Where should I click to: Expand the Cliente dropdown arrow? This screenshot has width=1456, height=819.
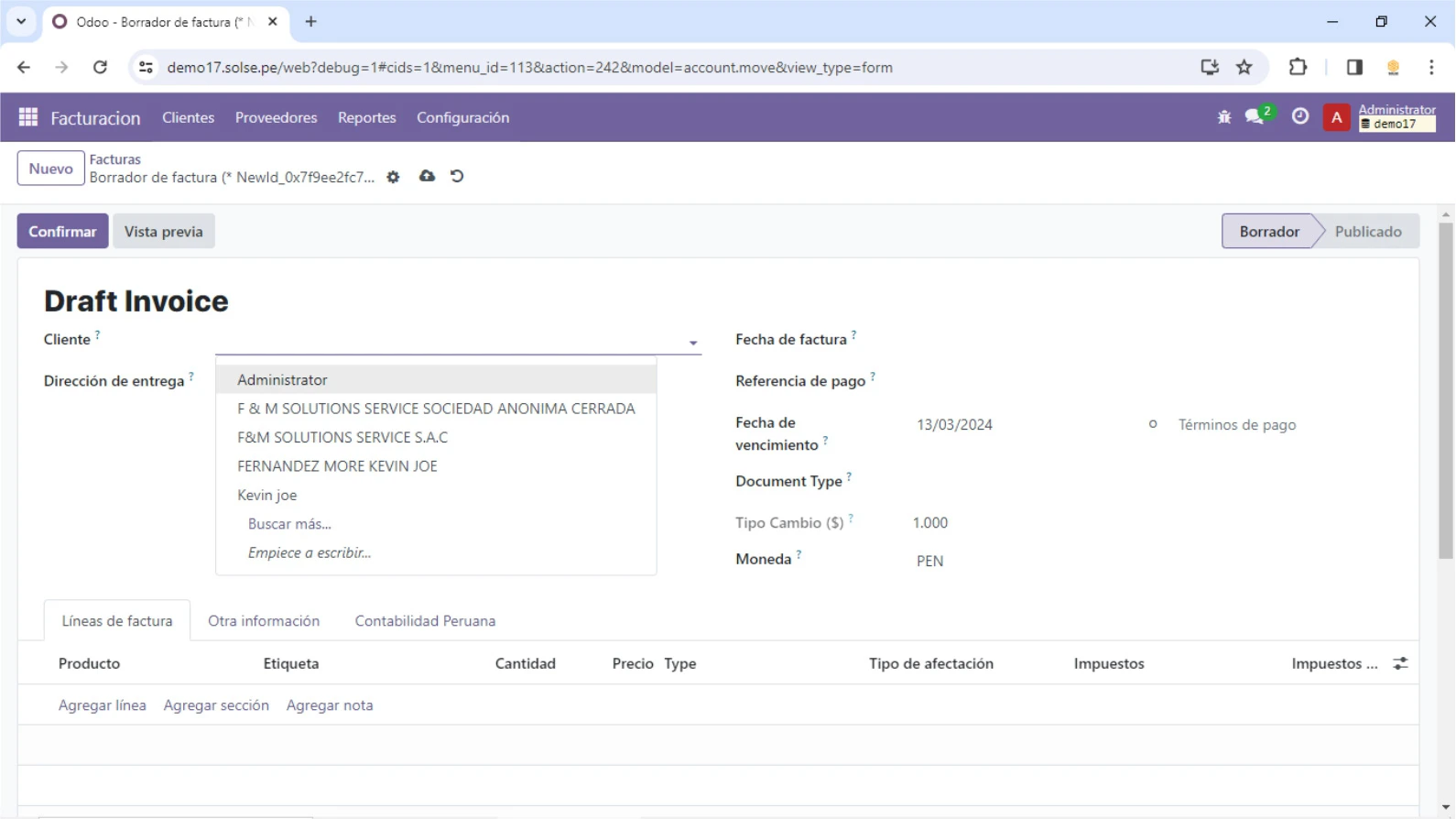click(x=693, y=343)
